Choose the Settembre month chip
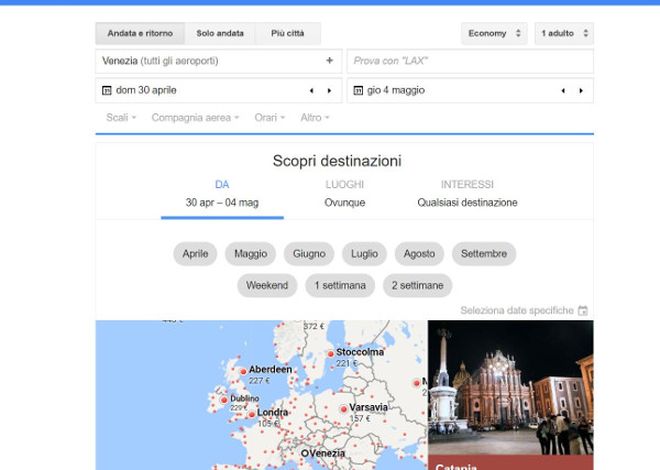The width and height of the screenshot is (660, 470). click(484, 254)
